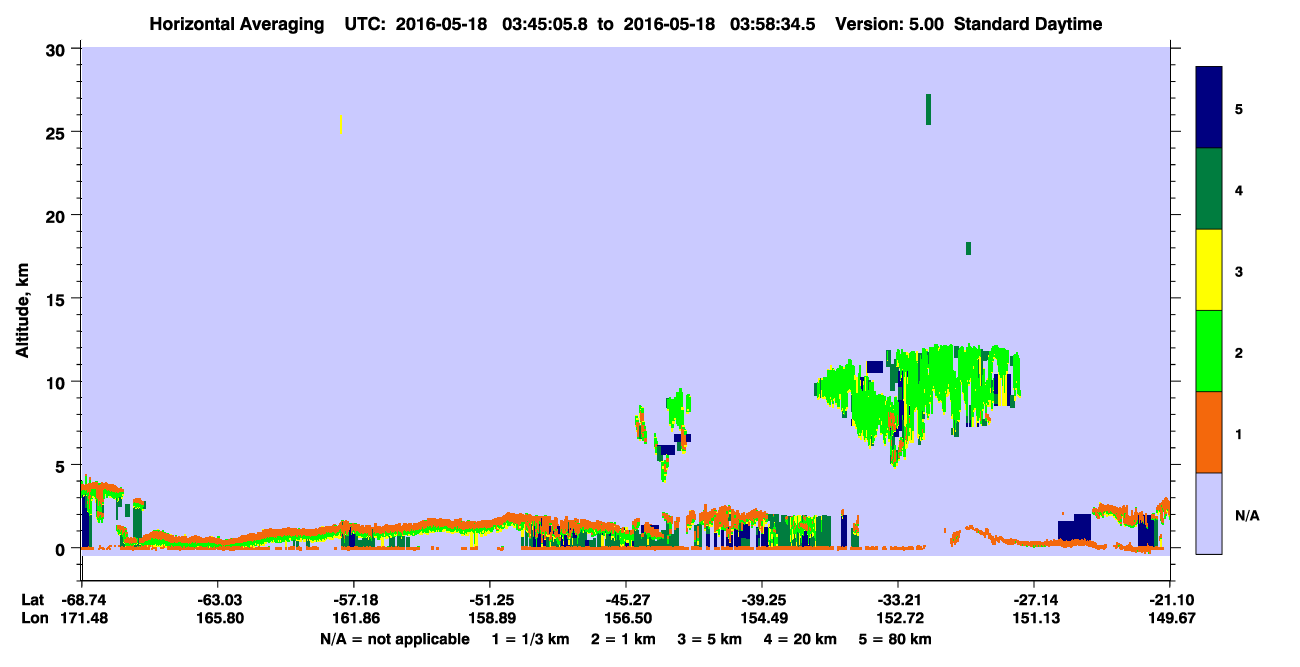Image resolution: width=1300 pixels, height=667 pixels.
Task: Click the 'Version: 5.00' label
Action: tap(888, 24)
